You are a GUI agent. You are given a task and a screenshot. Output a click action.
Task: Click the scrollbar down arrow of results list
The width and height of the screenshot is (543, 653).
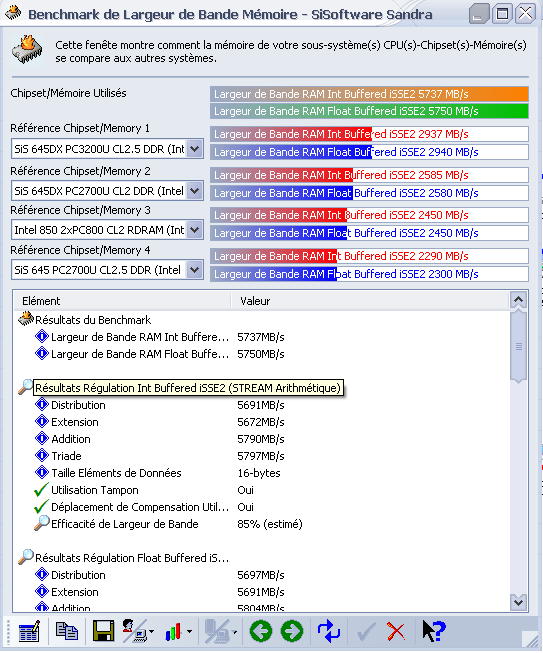518,602
